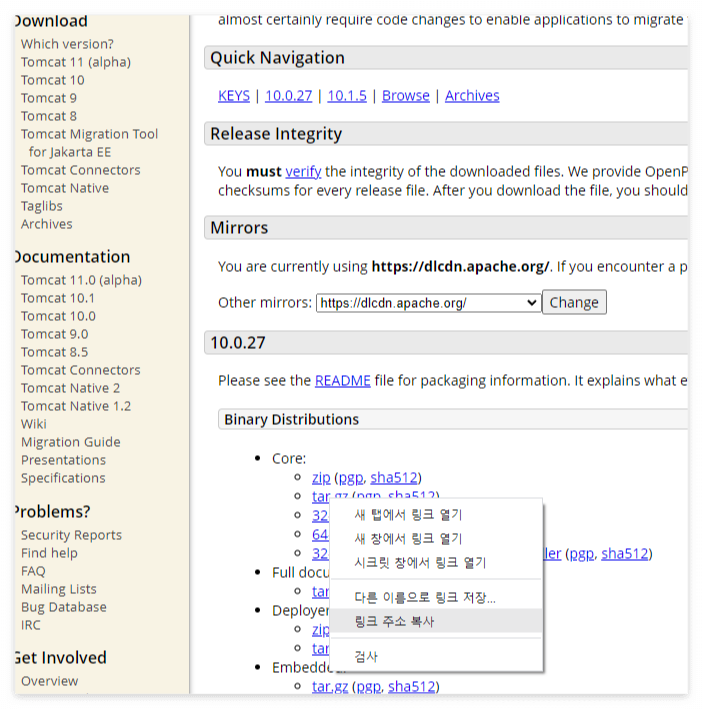
Task: Open Tomcat Migration Tool for Jakarta EE
Action: pos(90,143)
